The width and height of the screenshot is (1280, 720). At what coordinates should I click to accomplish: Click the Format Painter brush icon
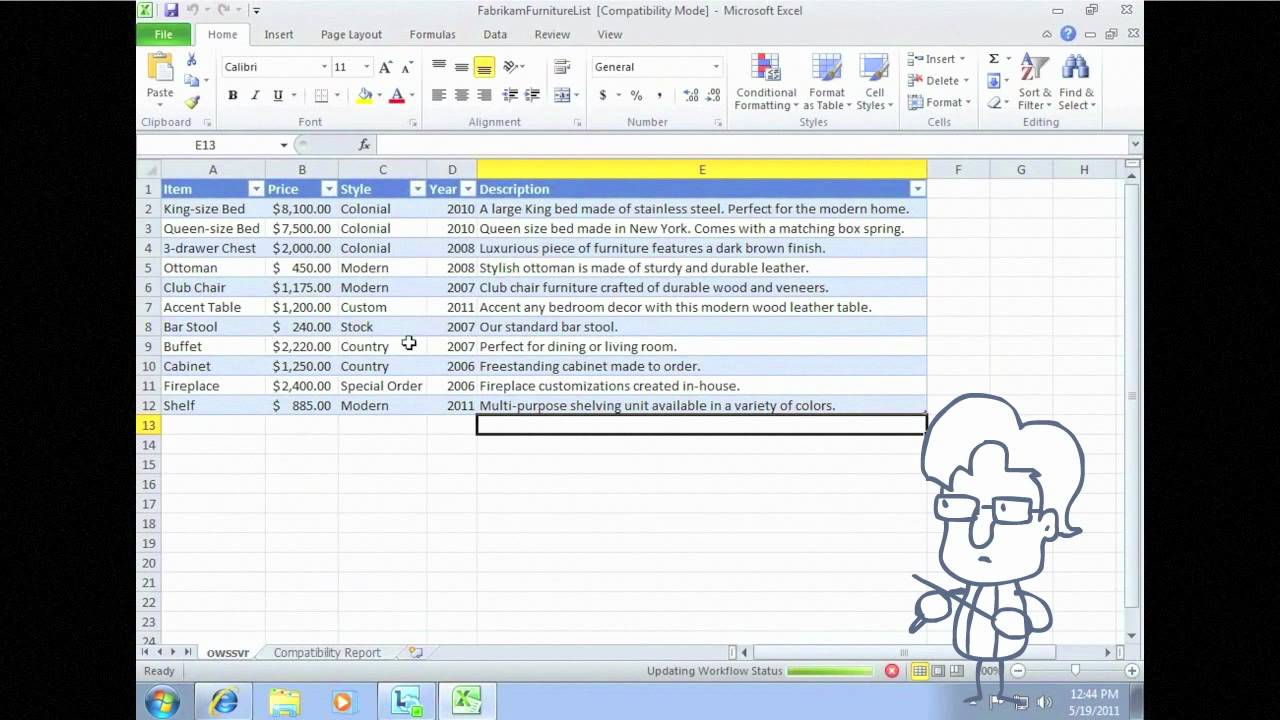(x=192, y=102)
